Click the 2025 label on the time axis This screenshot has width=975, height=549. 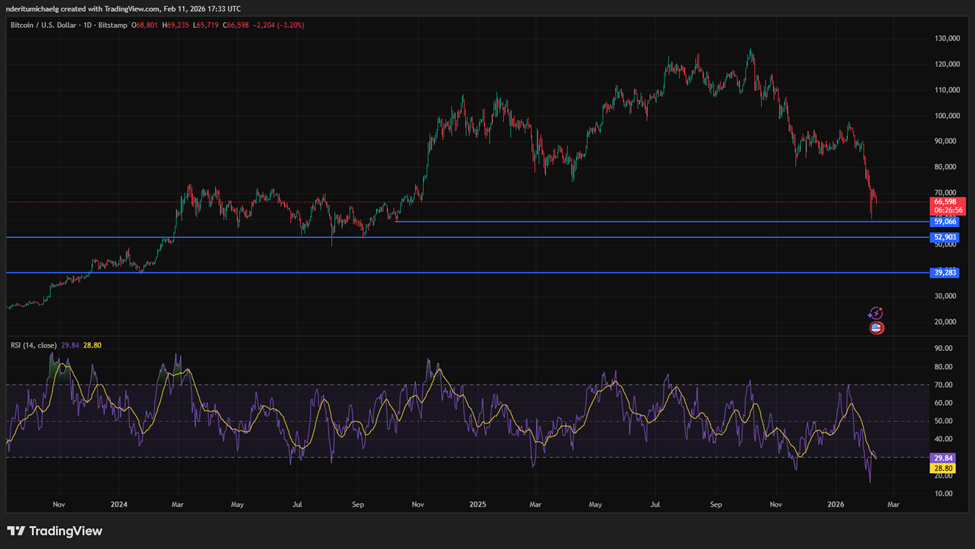(478, 505)
